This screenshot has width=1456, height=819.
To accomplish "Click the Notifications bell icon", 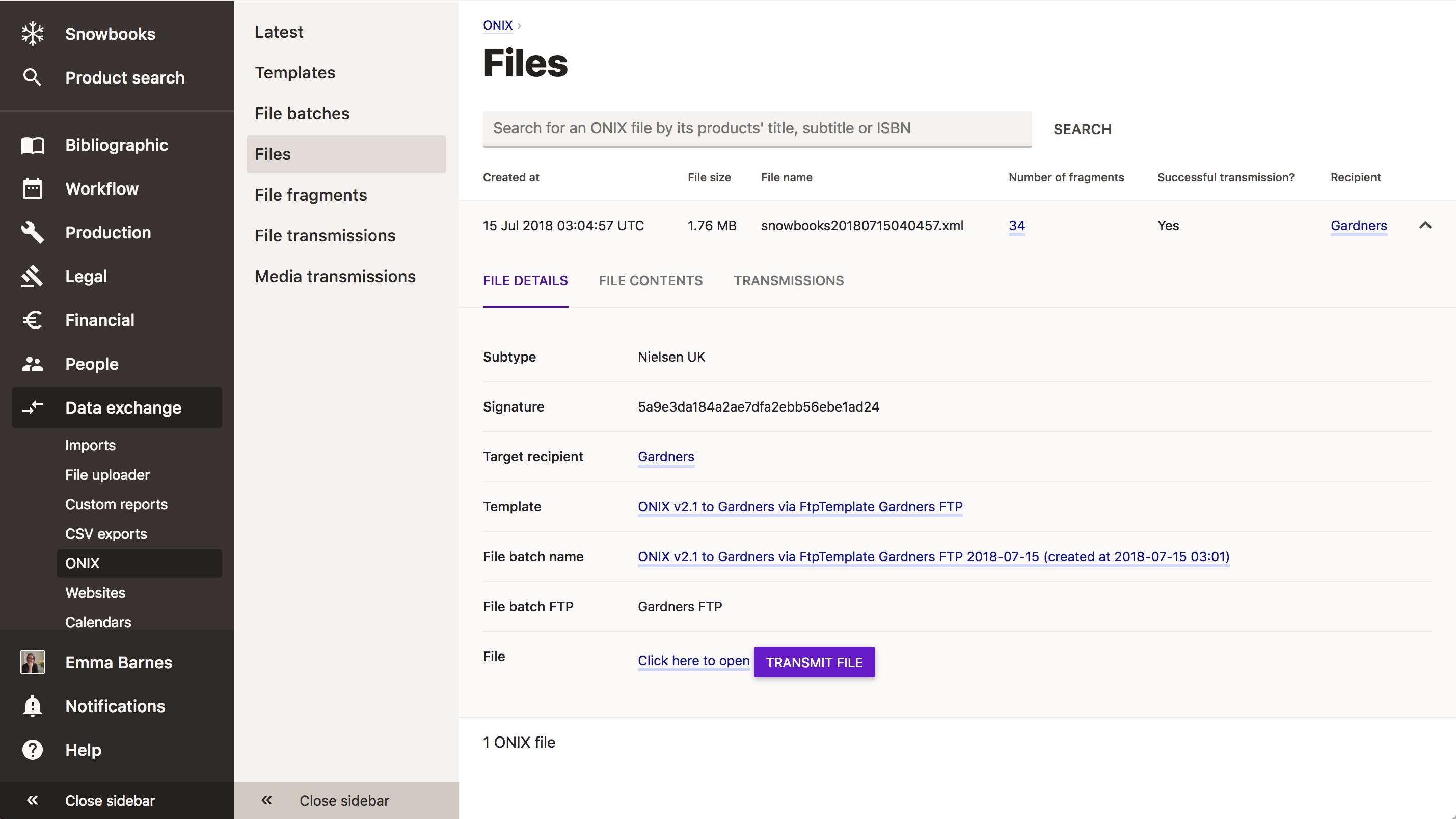I will click(32, 706).
